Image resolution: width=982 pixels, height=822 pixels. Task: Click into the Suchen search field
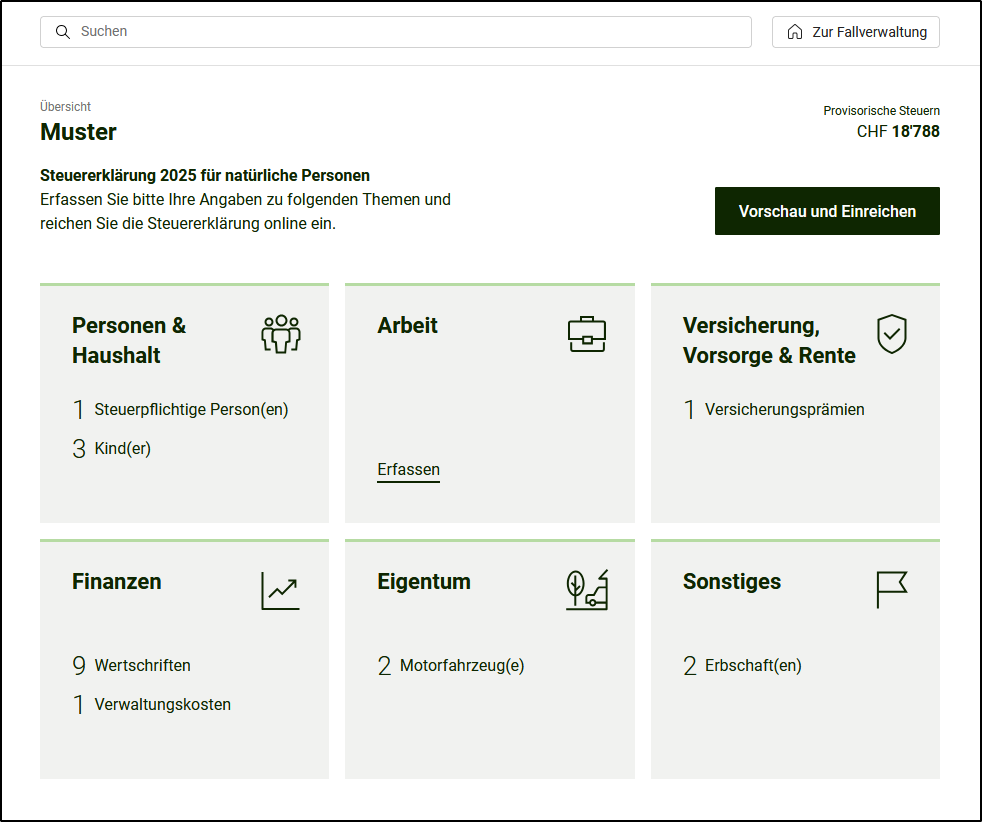400,32
